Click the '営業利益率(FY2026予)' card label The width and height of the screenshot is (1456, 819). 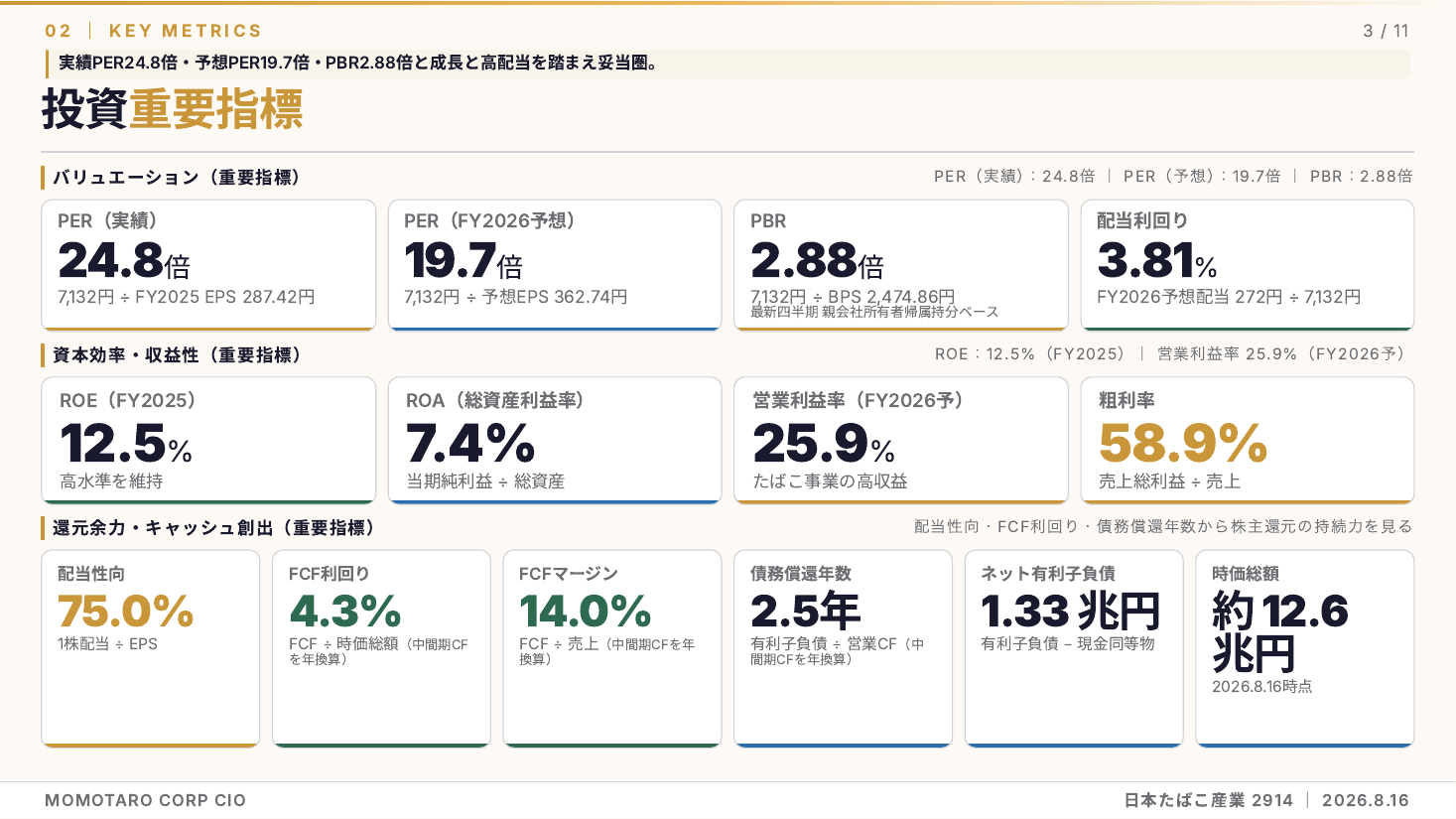click(x=858, y=400)
